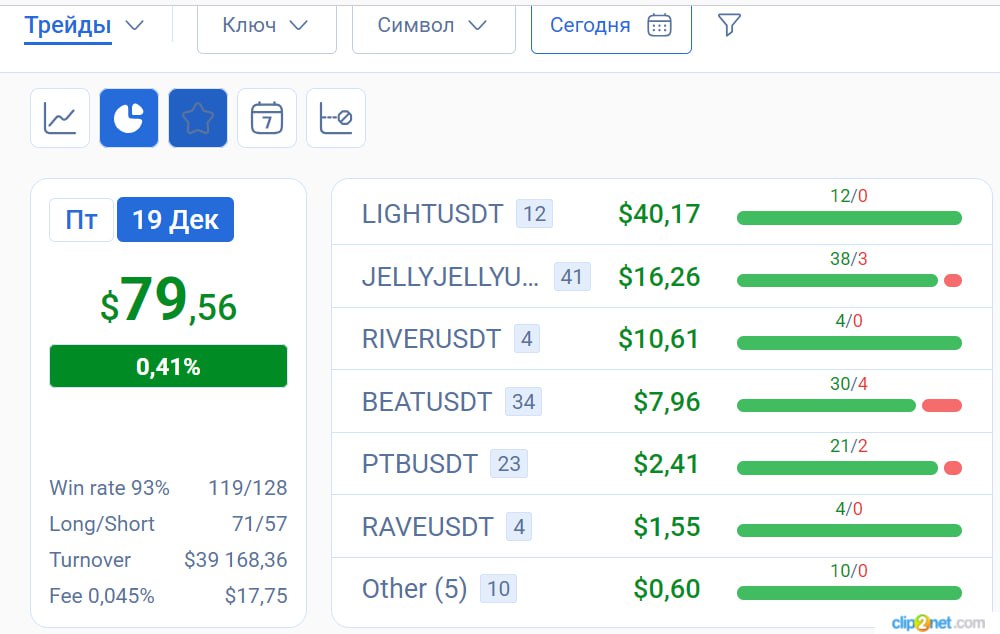Image resolution: width=1000 pixels, height=634 pixels.
Task: Click the RIVERUSDT count badge 4
Action: (x=527, y=339)
